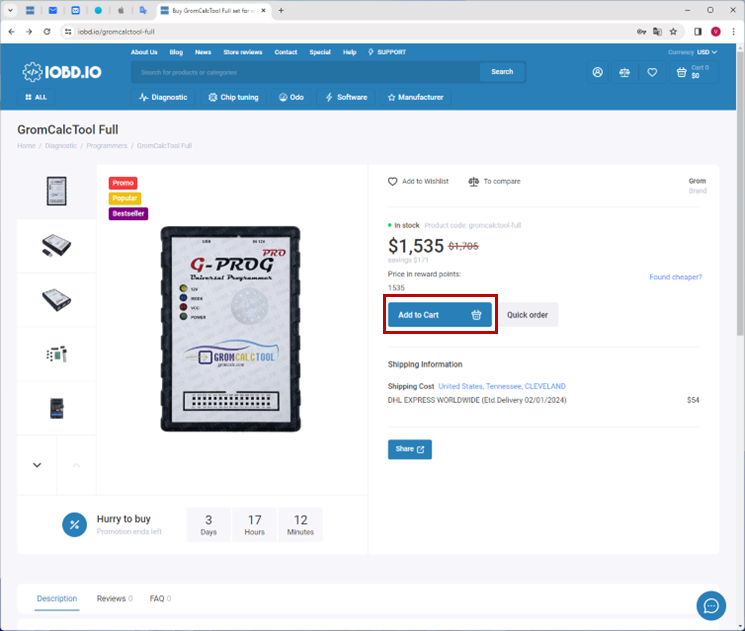Bookmark this page with the star icon
This screenshot has height=631, width=745.
coord(673,31)
